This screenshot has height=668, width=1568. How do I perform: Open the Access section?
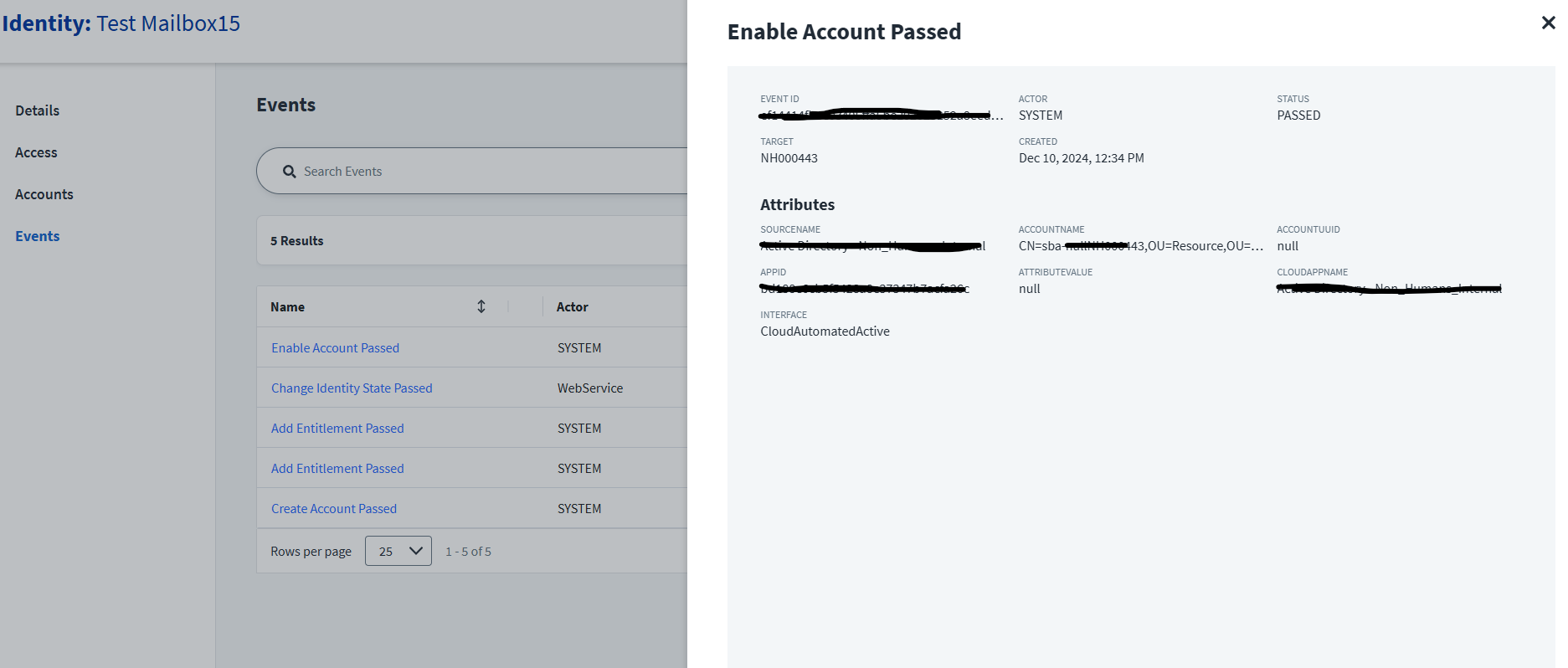[36, 152]
